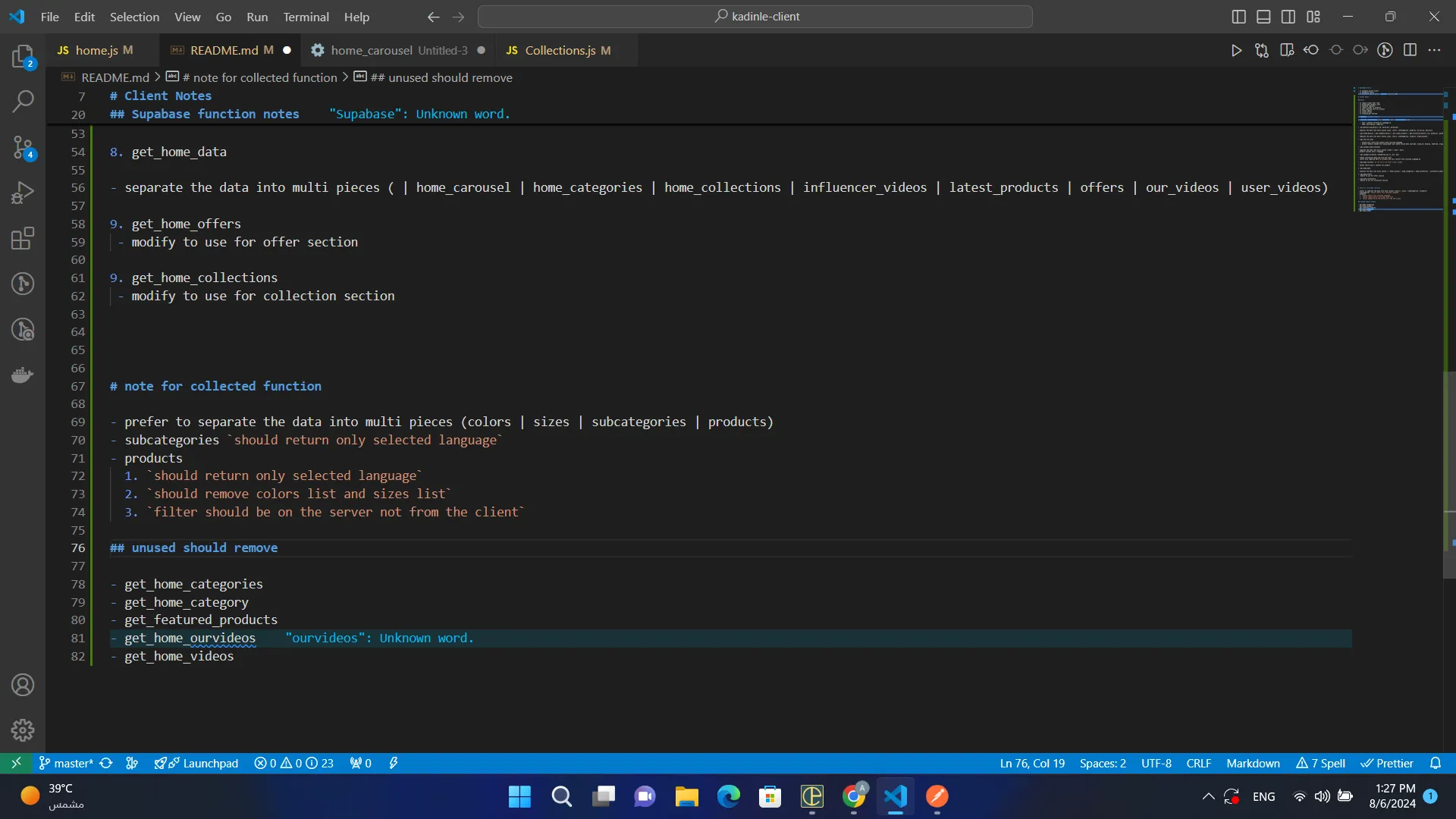
Task: Expand README.md breadcrumb dropdown
Action: (x=115, y=77)
